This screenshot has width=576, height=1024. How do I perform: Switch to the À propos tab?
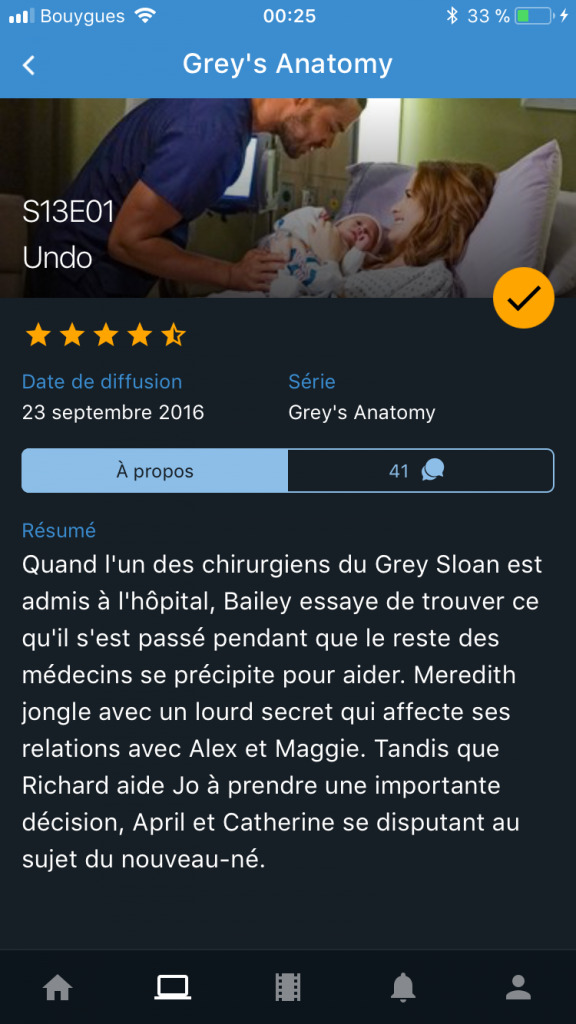155,471
